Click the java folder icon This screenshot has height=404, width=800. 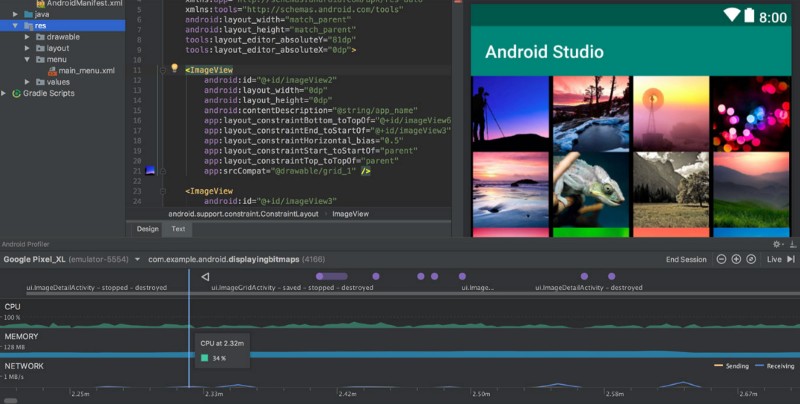point(29,14)
